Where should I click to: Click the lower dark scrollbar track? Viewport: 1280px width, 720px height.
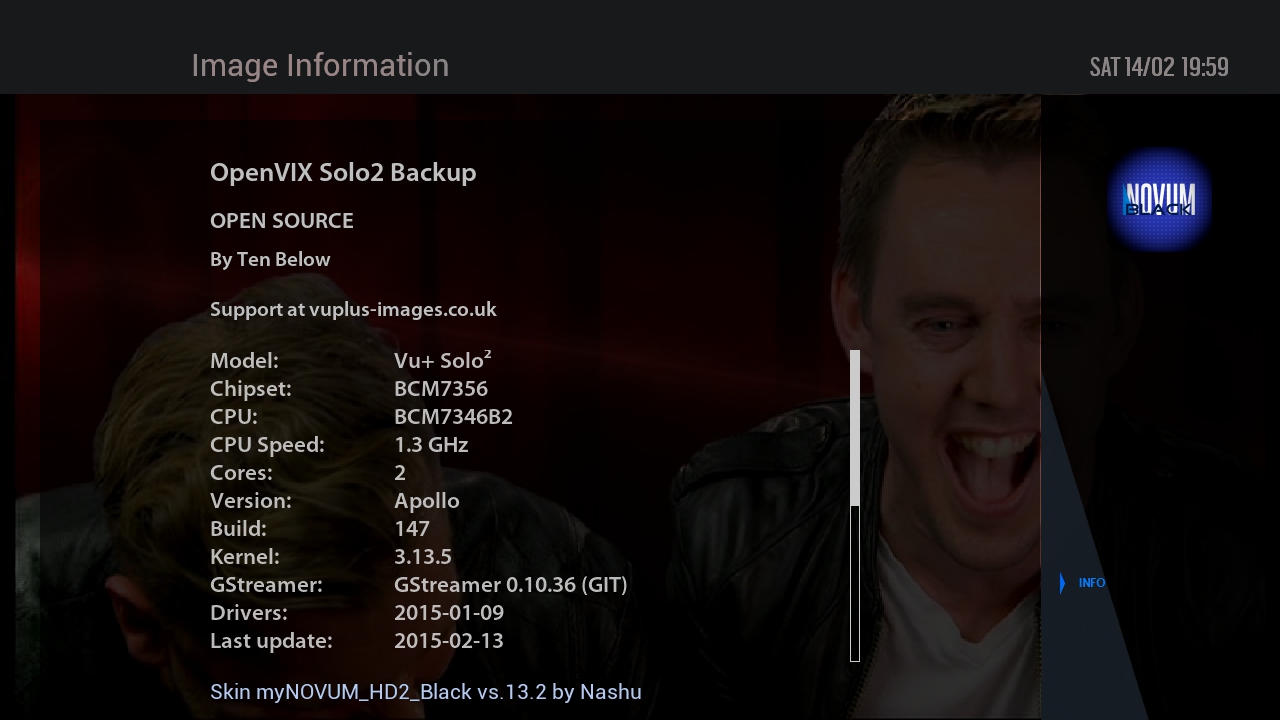click(x=855, y=583)
